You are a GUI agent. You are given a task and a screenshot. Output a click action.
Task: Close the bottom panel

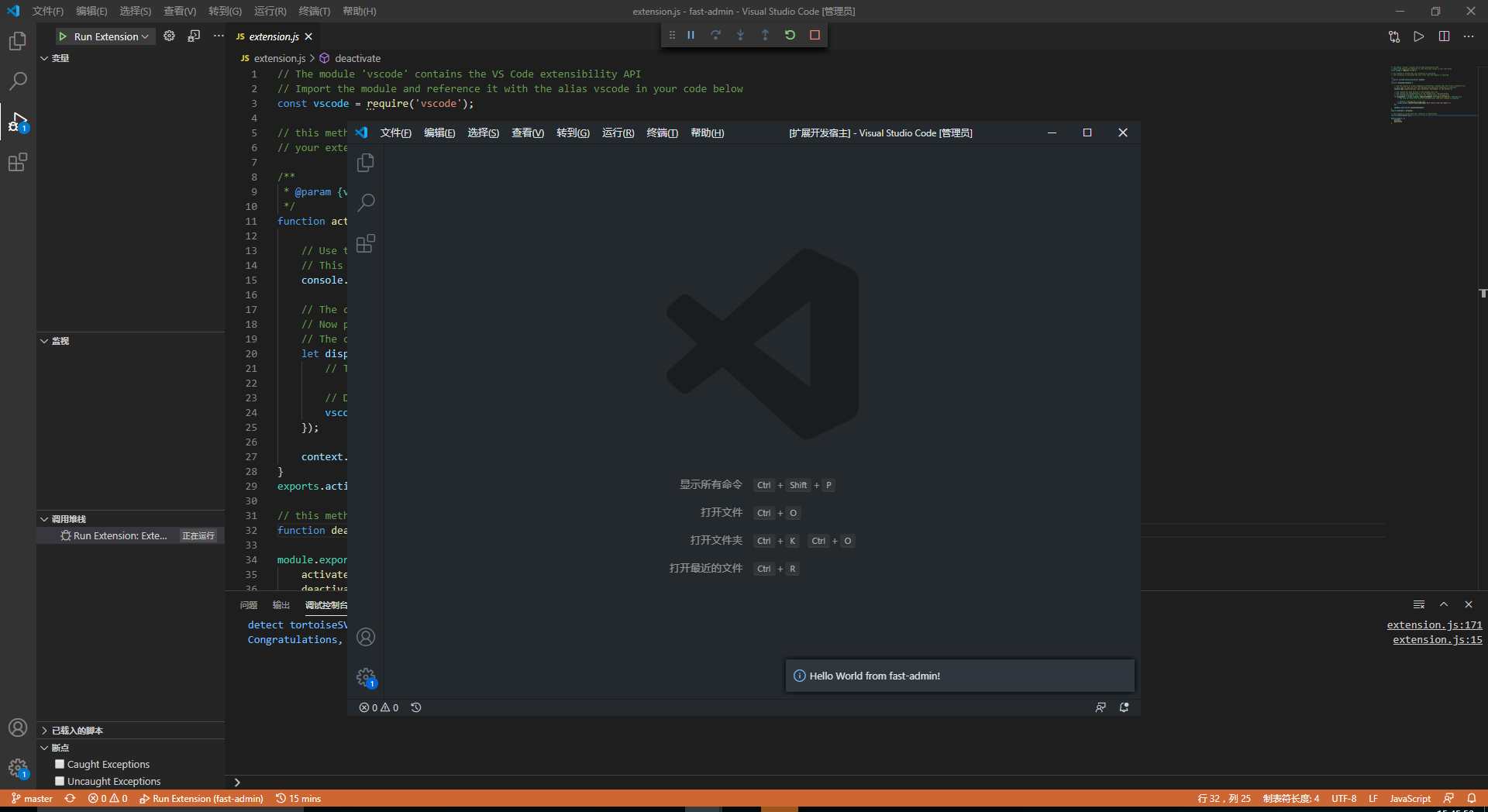[1469, 604]
